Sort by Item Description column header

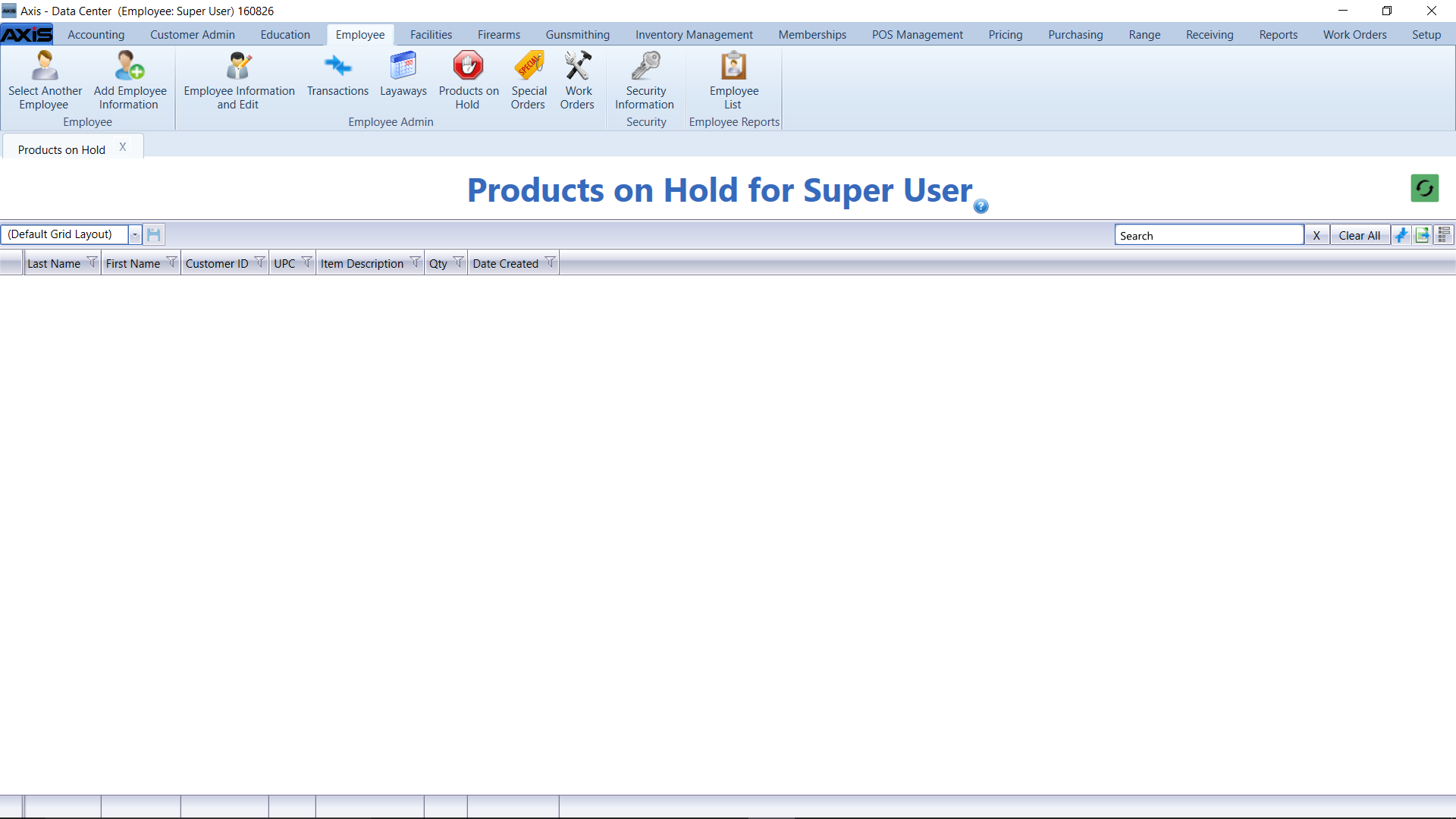362,264
